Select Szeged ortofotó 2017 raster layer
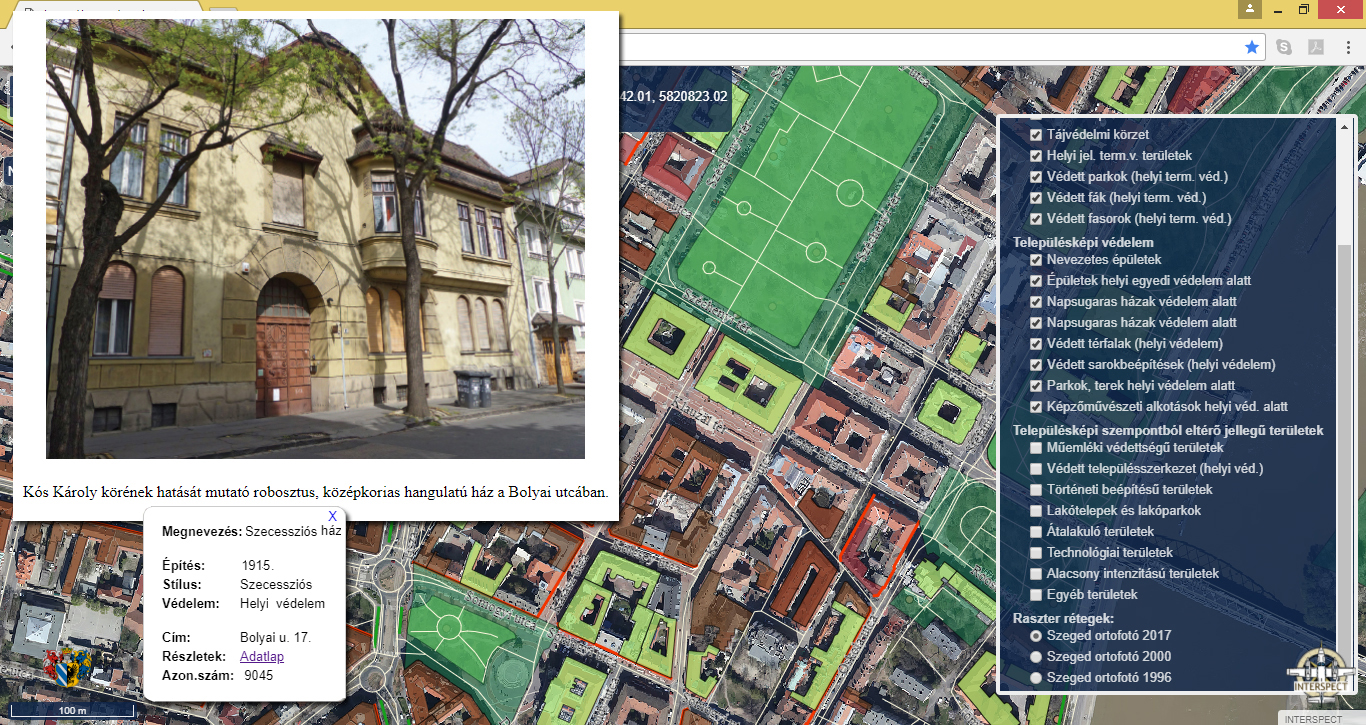1366x725 pixels. tap(1037, 636)
